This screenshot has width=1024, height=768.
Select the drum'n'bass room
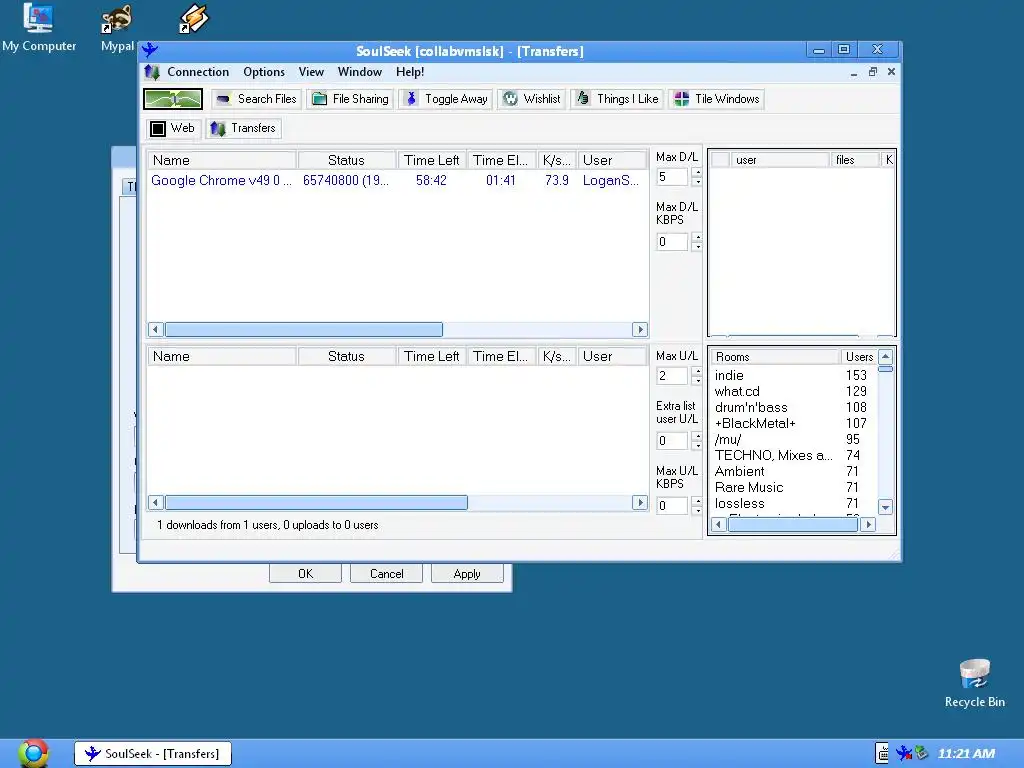(750, 408)
